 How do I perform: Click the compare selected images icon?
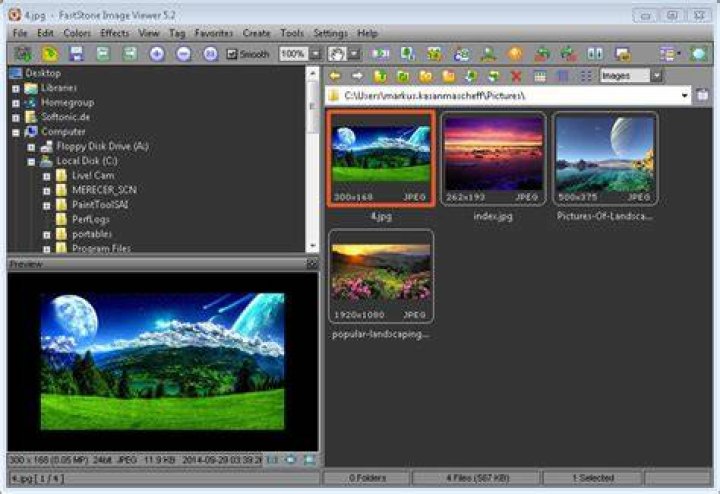pos(595,54)
